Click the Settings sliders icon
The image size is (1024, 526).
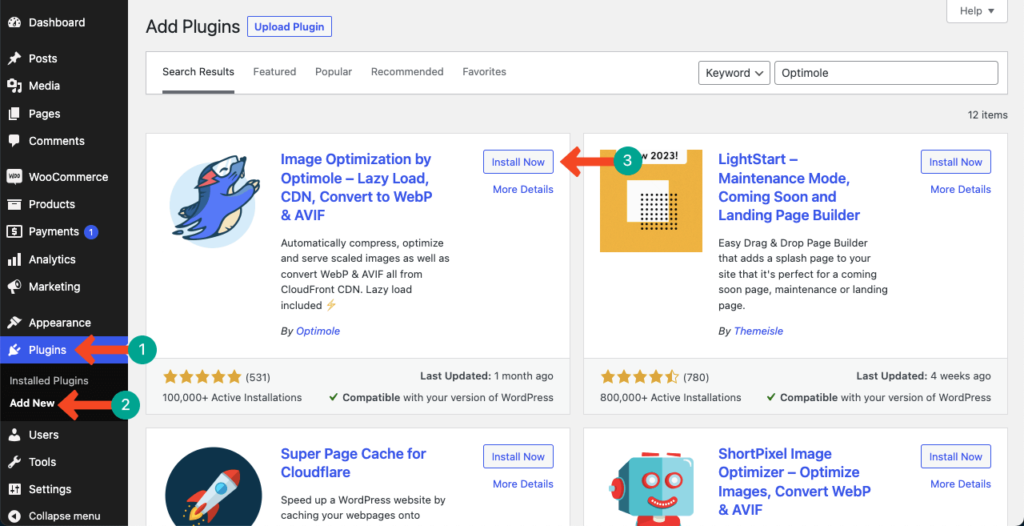14,489
